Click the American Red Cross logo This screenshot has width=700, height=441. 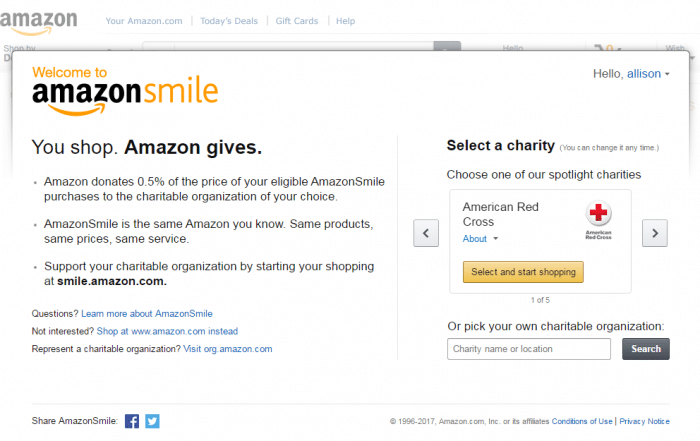point(598,220)
